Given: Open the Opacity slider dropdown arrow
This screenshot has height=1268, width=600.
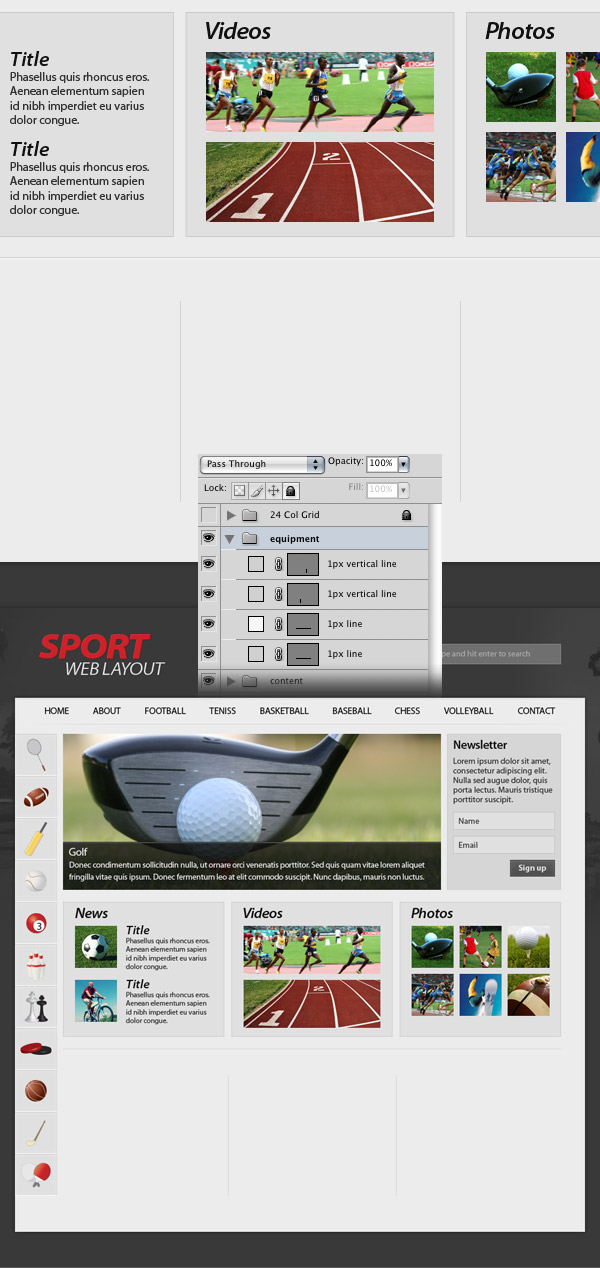Looking at the screenshot, I should tap(404, 464).
